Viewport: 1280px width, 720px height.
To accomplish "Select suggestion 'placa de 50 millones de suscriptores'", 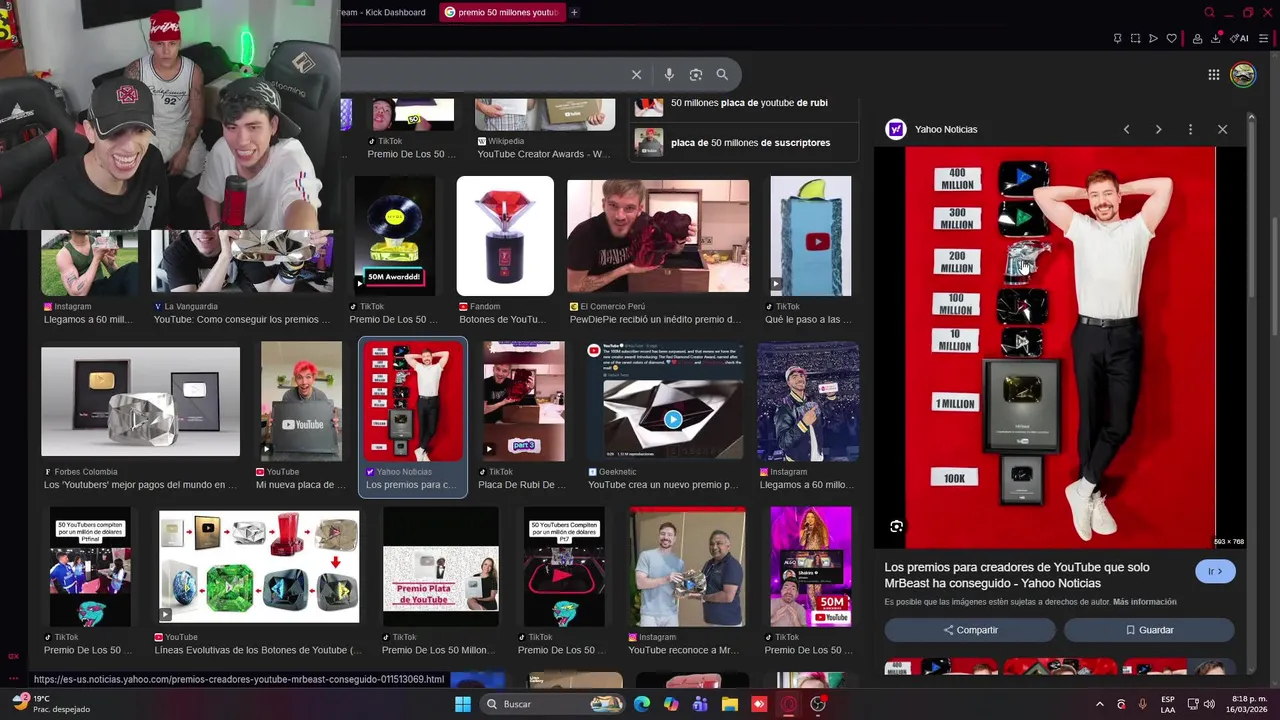I will pyautogui.click(x=744, y=142).
